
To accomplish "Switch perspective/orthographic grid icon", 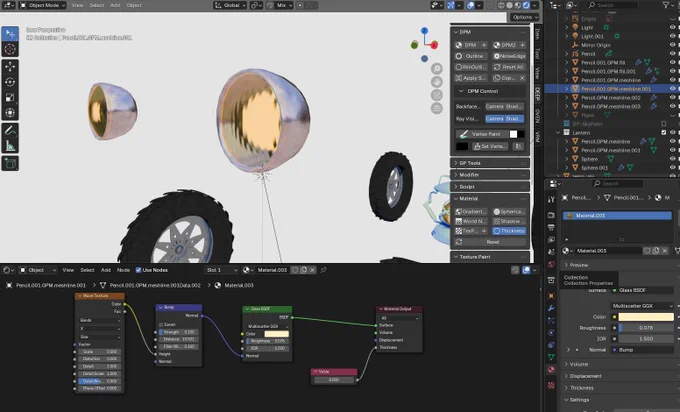I will pyautogui.click(x=437, y=108).
